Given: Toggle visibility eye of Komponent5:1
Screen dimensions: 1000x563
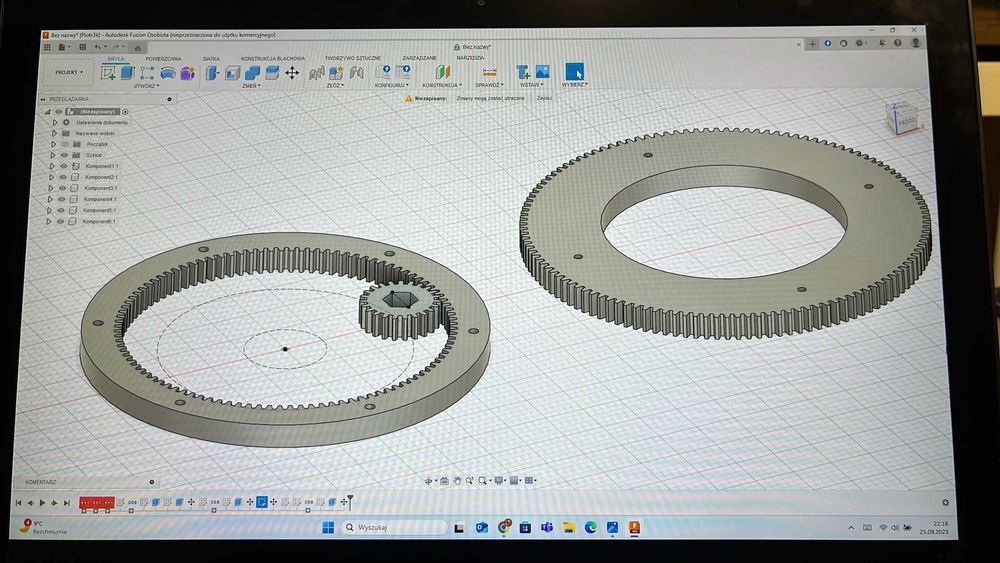Looking at the screenshot, I should (61, 210).
